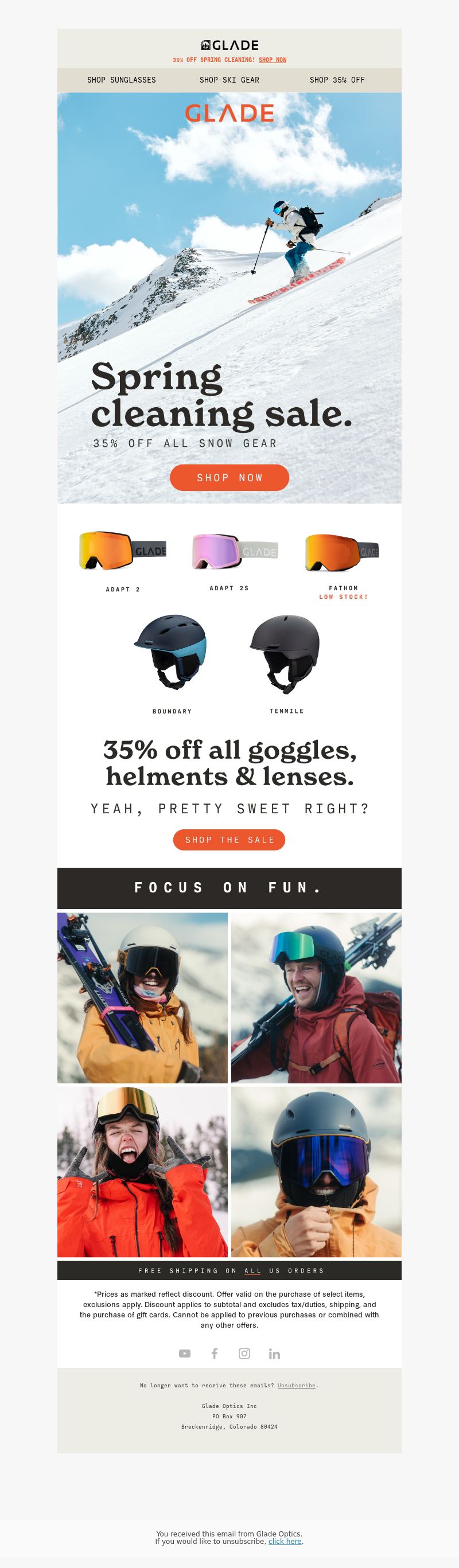Open the YouTube social icon
Screen dimensions: 459x1568
coord(184,1353)
